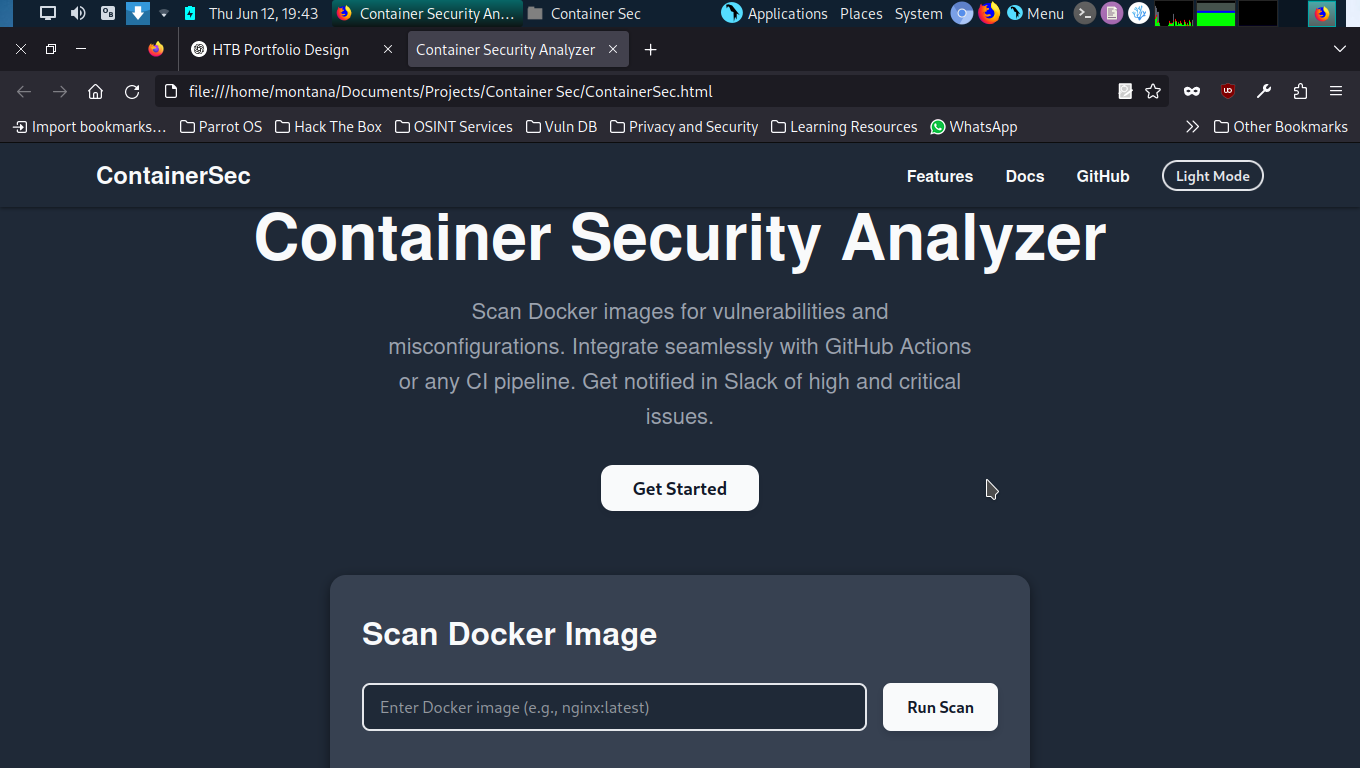1360x768 pixels.
Task: Open the OSINT Services bookmarks folder
Action: [x=454, y=127]
